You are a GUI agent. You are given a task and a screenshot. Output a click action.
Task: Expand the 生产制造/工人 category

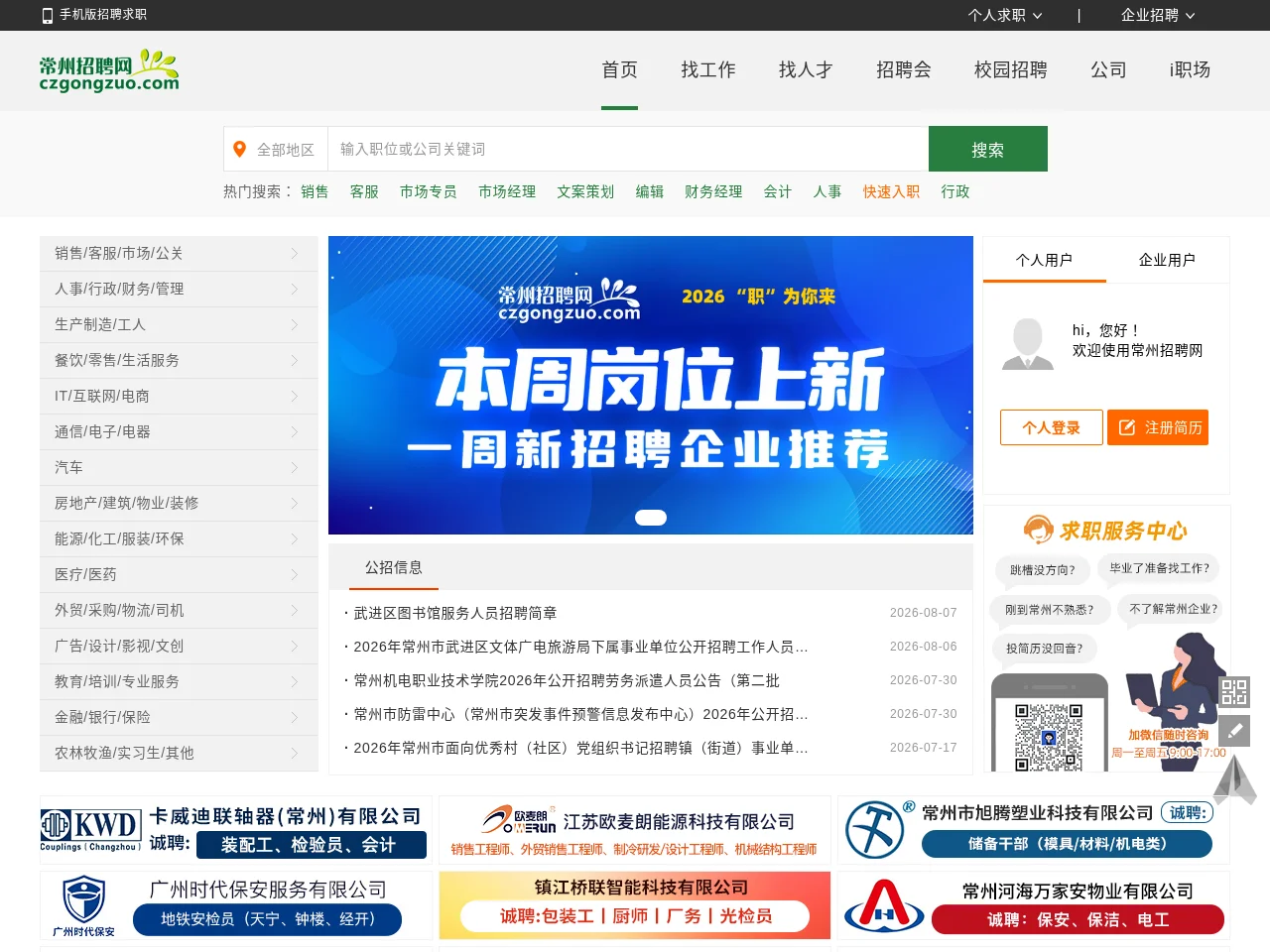click(x=179, y=325)
